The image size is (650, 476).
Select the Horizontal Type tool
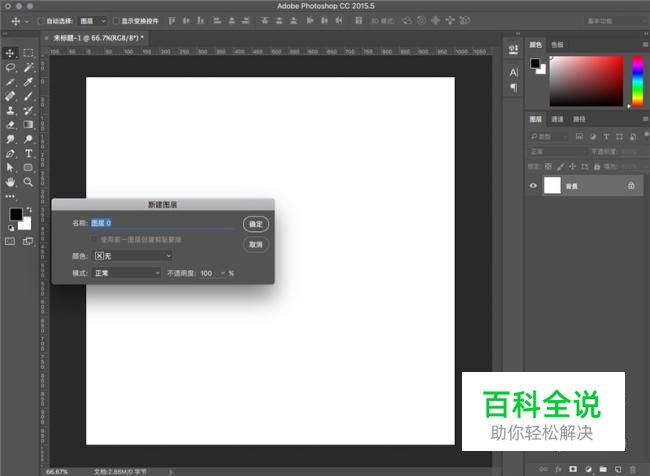point(28,154)
